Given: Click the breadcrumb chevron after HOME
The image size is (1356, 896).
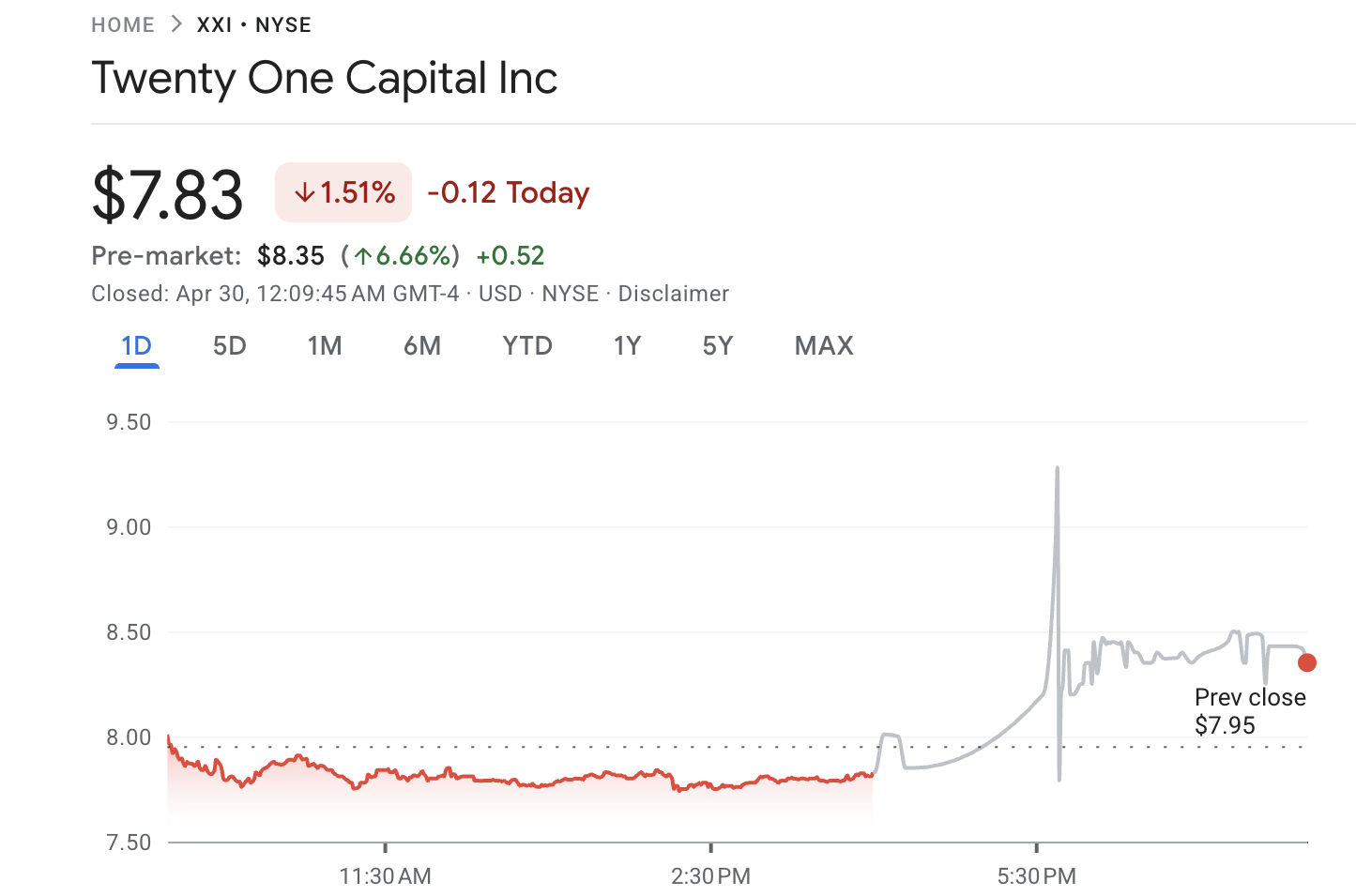Looking at the screenshot, I should pyautogui.click(x=175, y=23).
